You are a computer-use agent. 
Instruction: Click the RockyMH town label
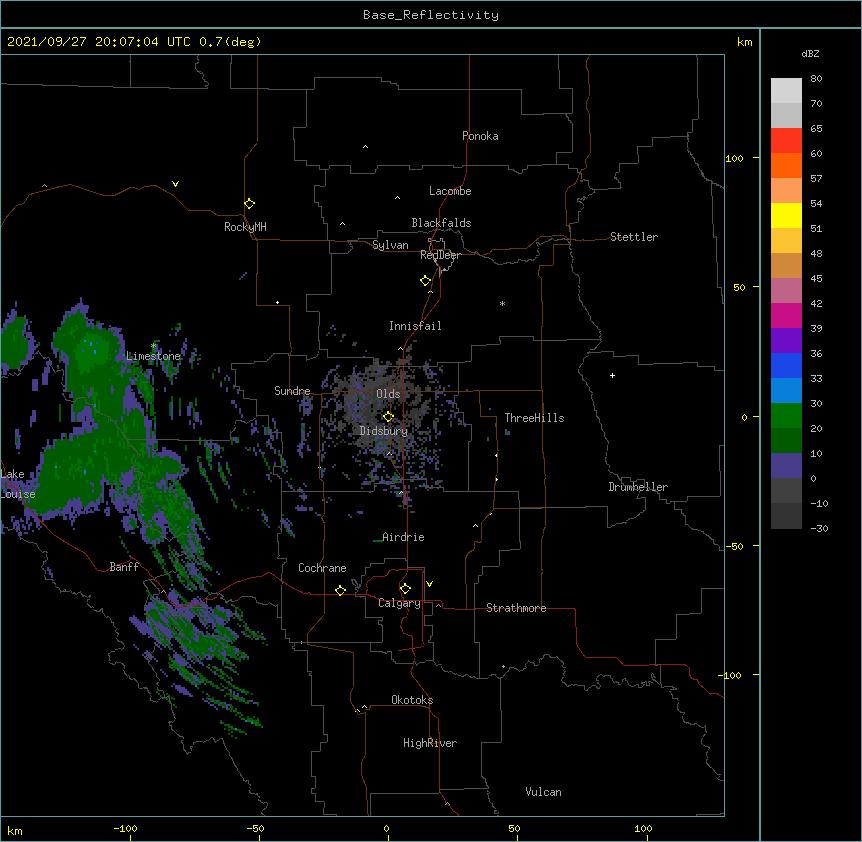click(x=245, y=227)
